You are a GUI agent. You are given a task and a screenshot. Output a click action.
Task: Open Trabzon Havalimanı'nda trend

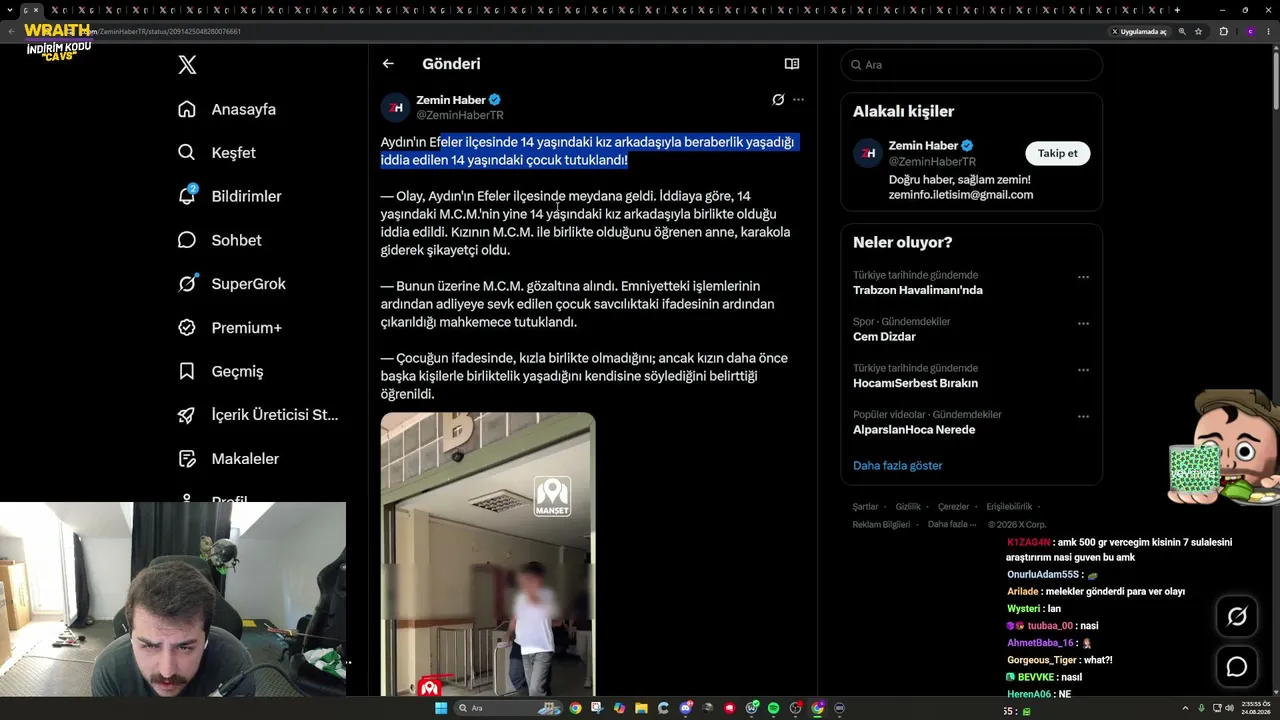click(x=918, y=290)
